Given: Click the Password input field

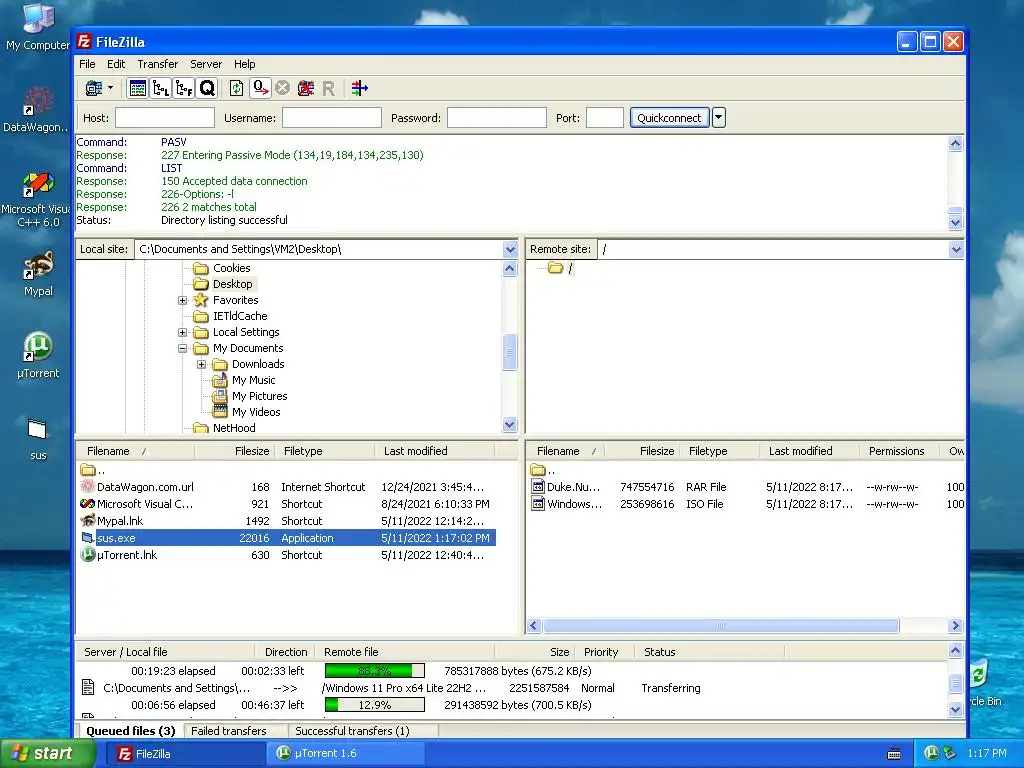Looking at the screenshot, I should tap(496, 118).
